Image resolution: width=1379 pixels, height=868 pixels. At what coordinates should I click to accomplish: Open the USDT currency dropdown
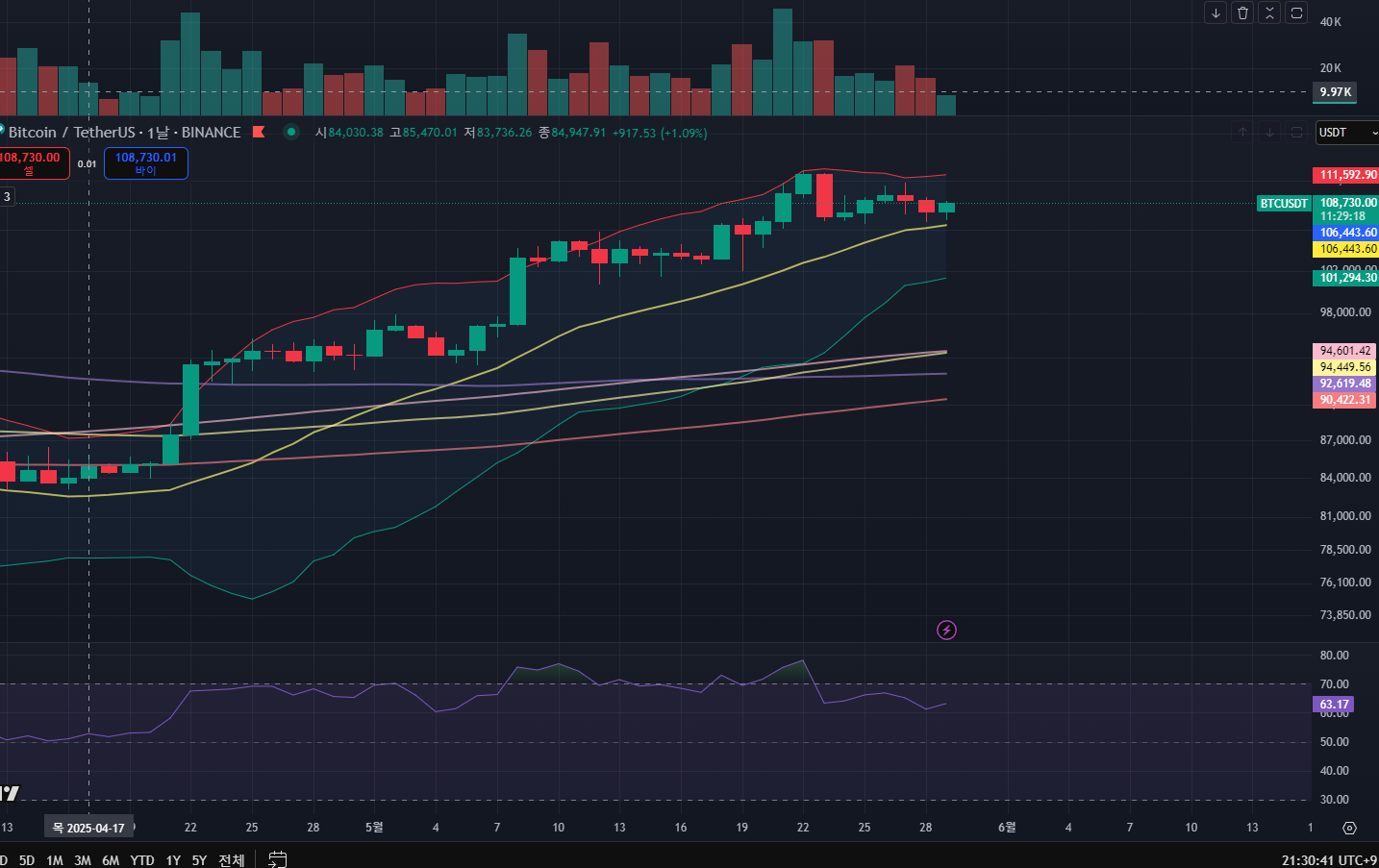pyautogui.click(x=1346, y=133)
